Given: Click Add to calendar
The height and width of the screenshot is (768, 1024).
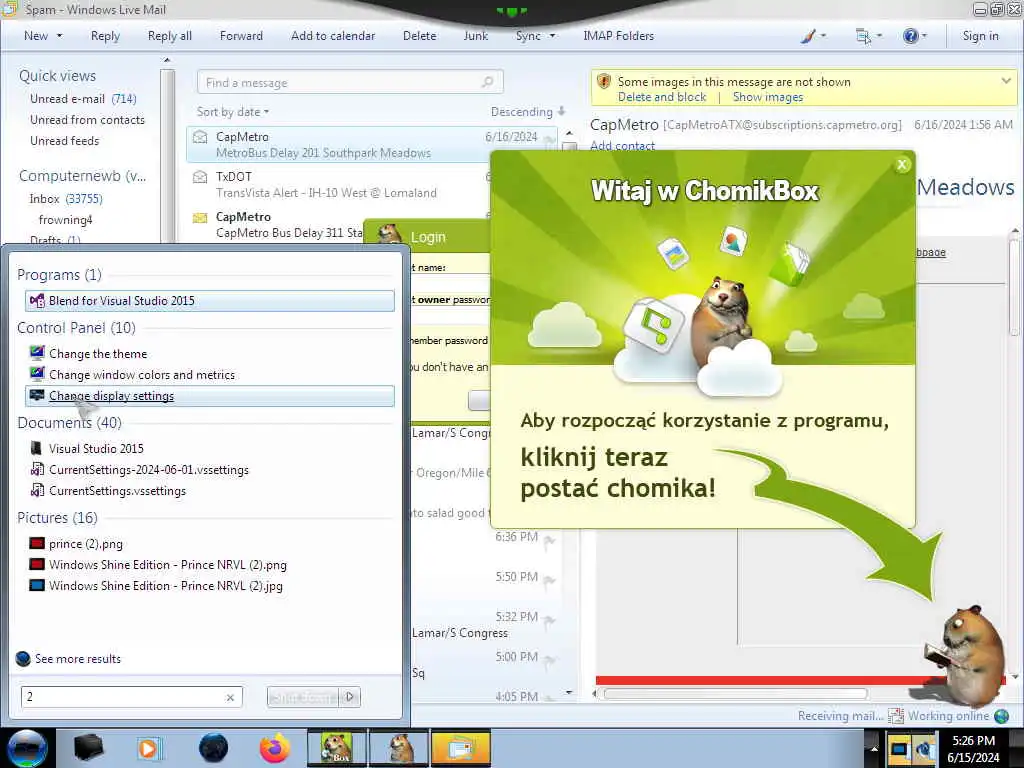Looking at the screenshot, I should 333,36.
